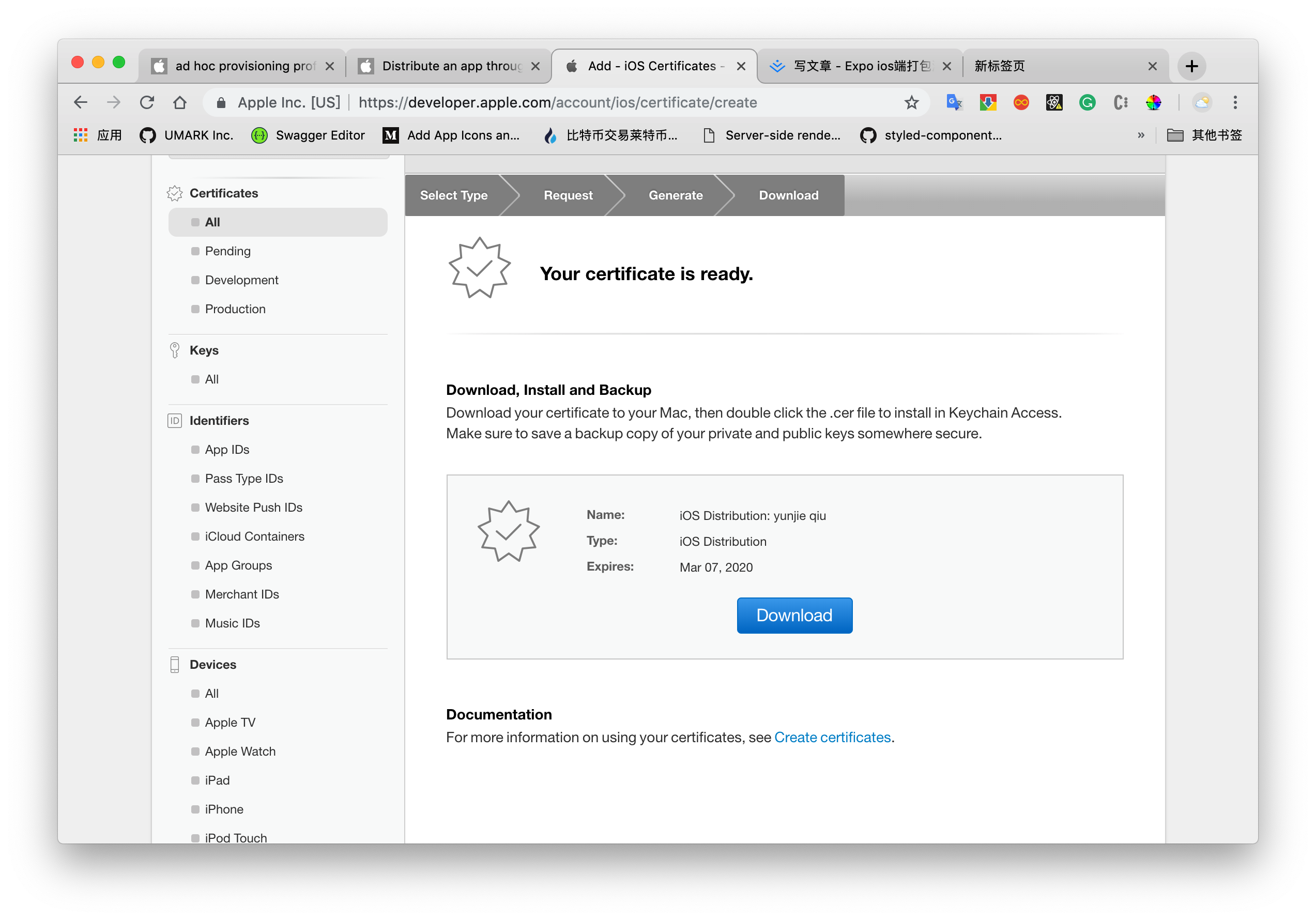Open Chrome's three-dot menu
Viewport: 1316px width, 920px height.
pyautogui.click(x=1235, y=103)
